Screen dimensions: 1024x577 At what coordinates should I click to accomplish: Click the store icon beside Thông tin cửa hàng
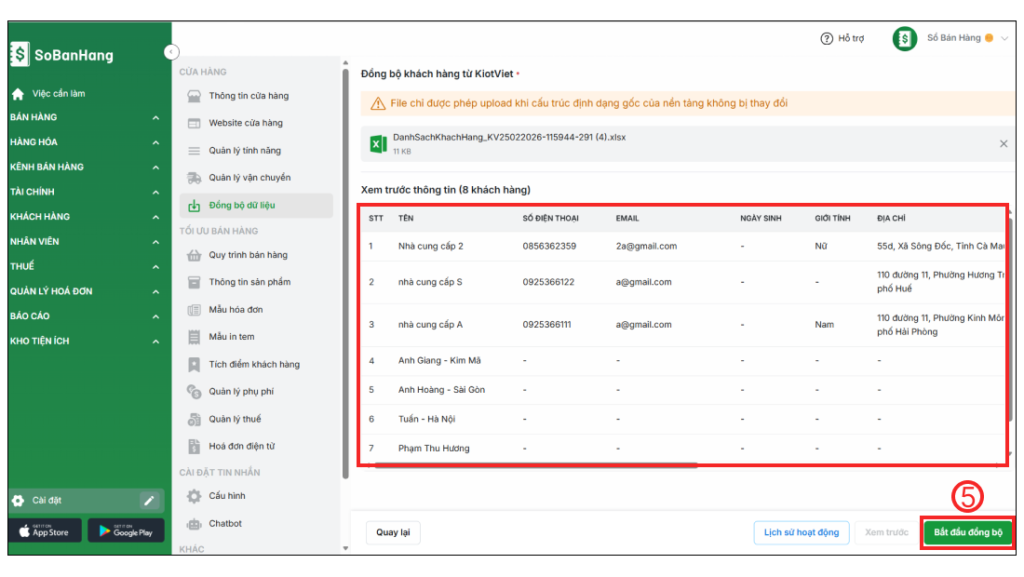point(194,96)
